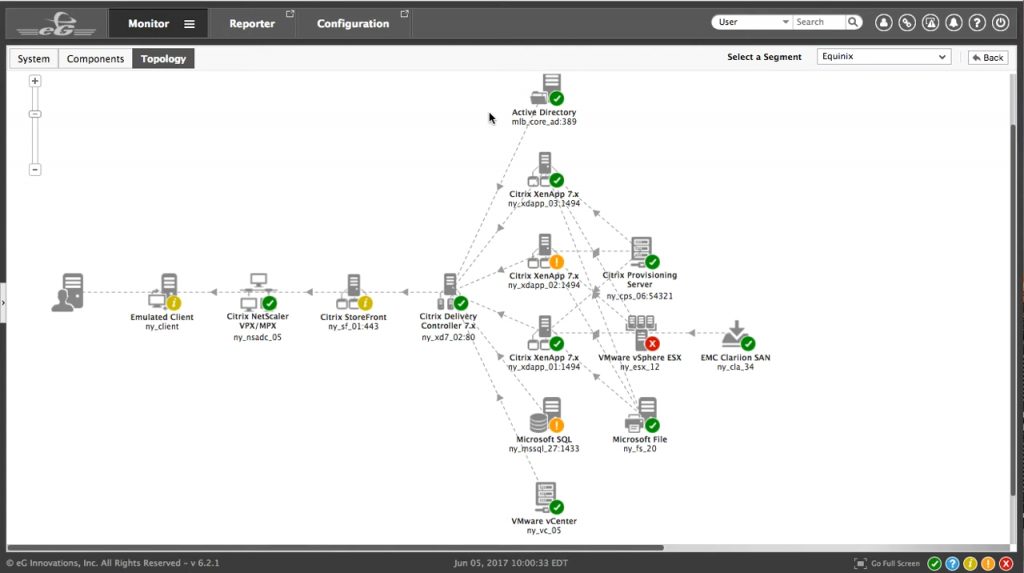Open the alarm warning monitor icon
1024x573 pixels.
(x=930, y=22)
